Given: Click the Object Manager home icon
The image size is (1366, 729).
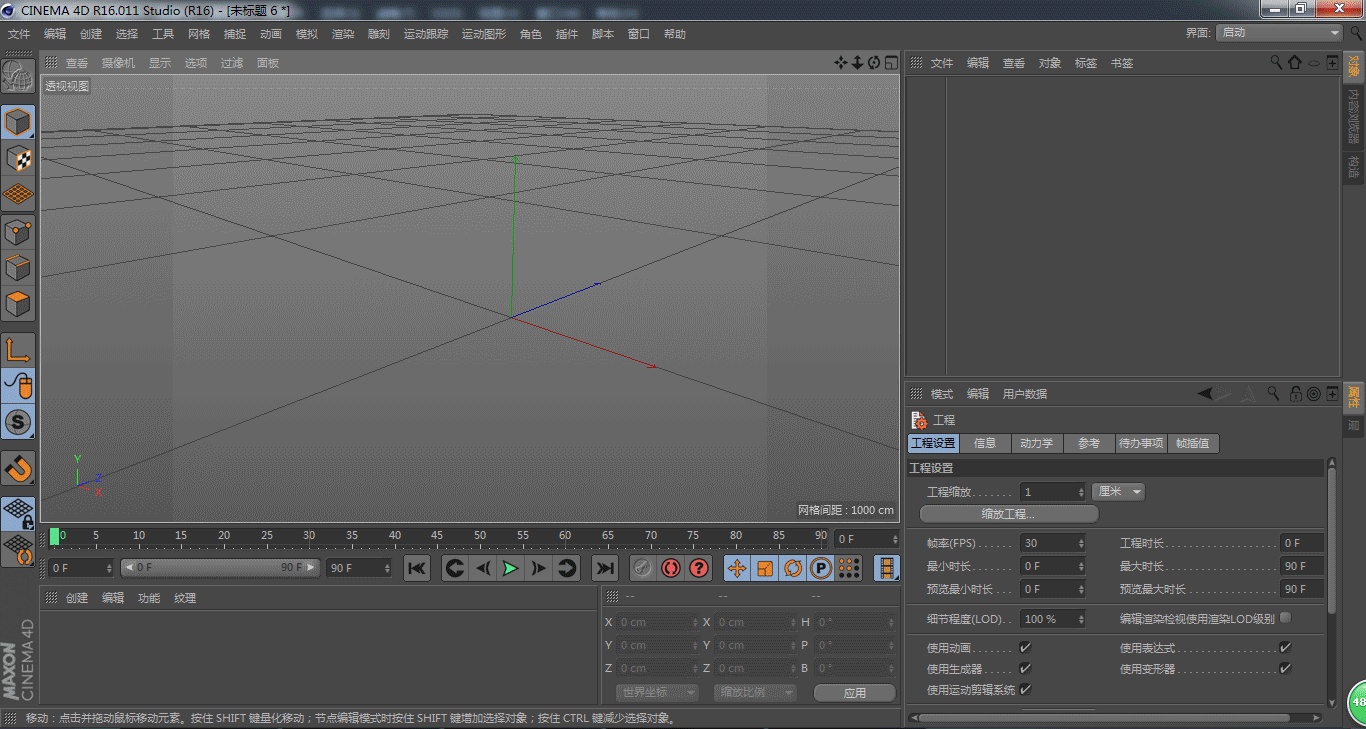Looking at the screenshot, I should 1294,62.
